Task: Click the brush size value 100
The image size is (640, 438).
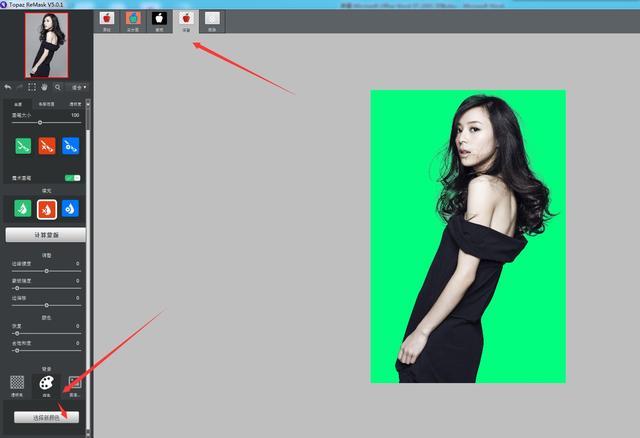Action: [75, 115]
